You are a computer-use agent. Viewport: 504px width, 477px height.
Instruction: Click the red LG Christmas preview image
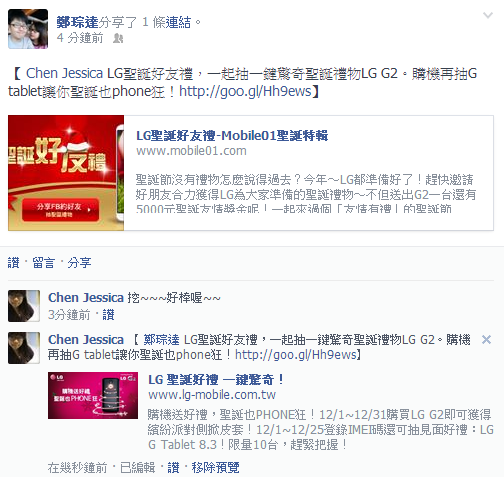point(66,173)
